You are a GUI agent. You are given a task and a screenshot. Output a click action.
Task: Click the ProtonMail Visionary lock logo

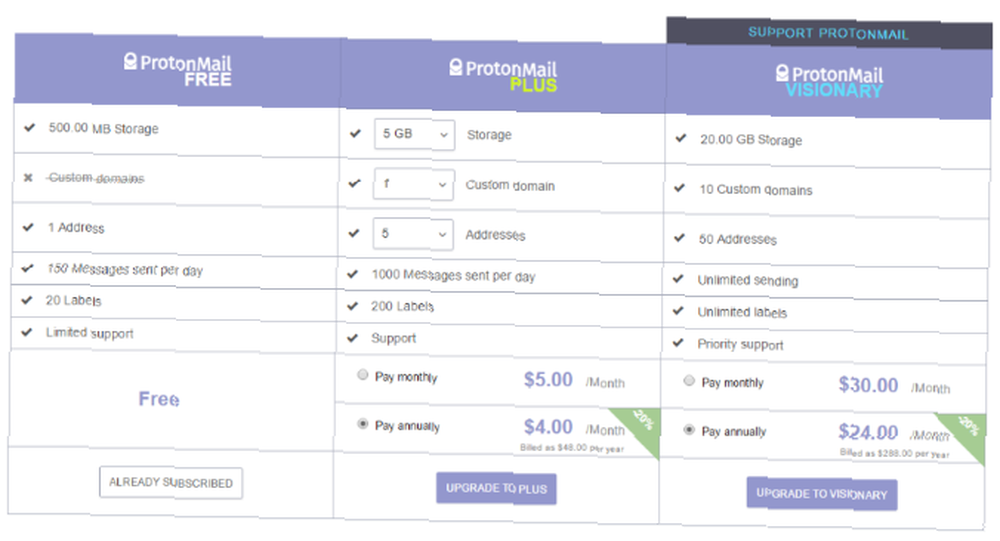click(x=783, y=73)
